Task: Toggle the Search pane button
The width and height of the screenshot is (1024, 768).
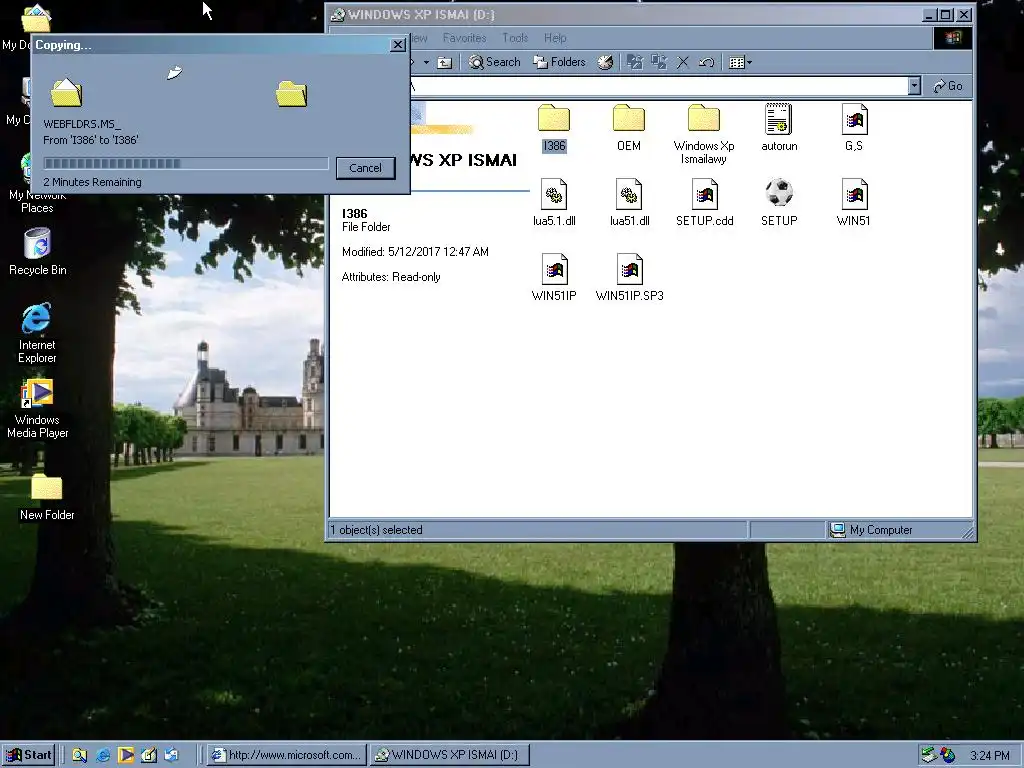Action: point(495,63)
